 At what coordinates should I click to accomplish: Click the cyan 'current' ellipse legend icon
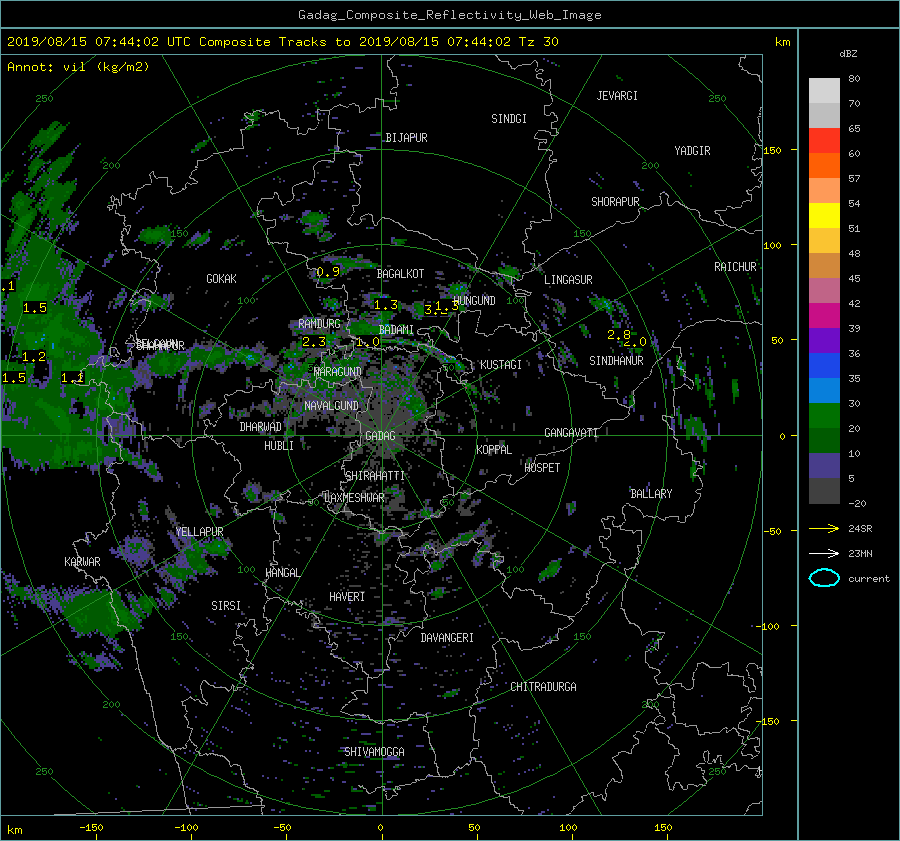824,578
